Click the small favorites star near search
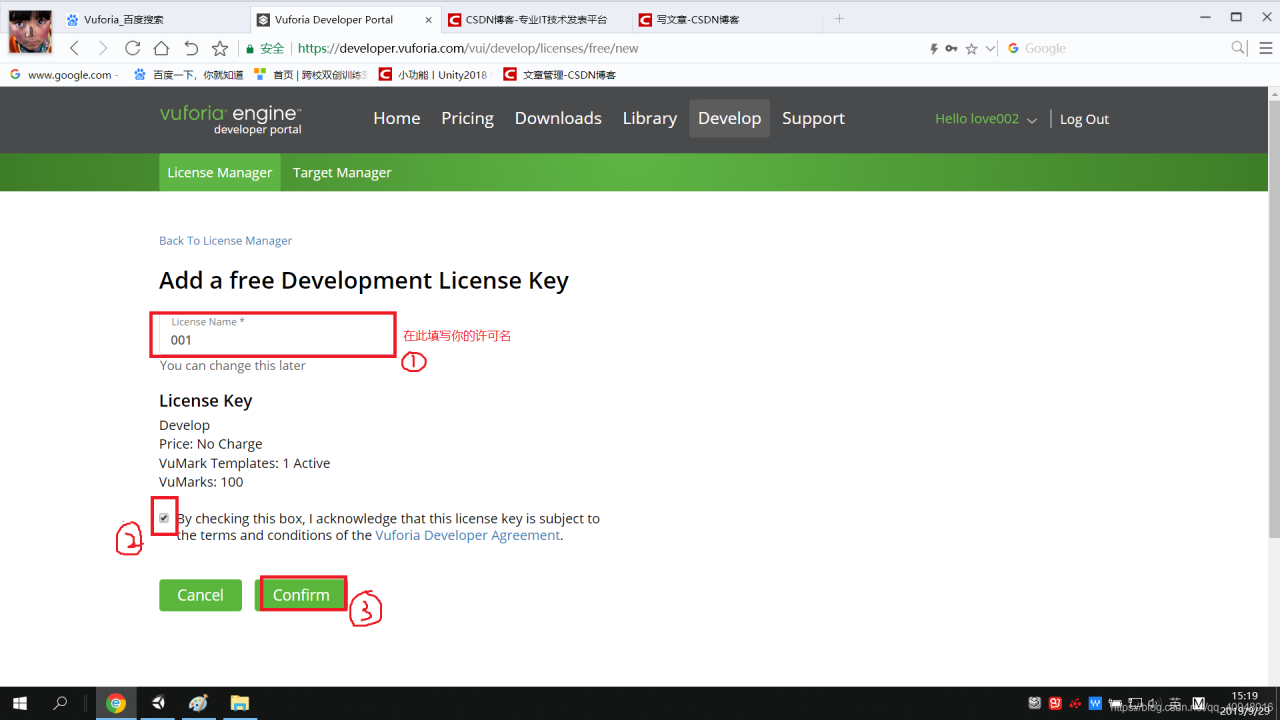1280x720 pixels. coord(971,48)
